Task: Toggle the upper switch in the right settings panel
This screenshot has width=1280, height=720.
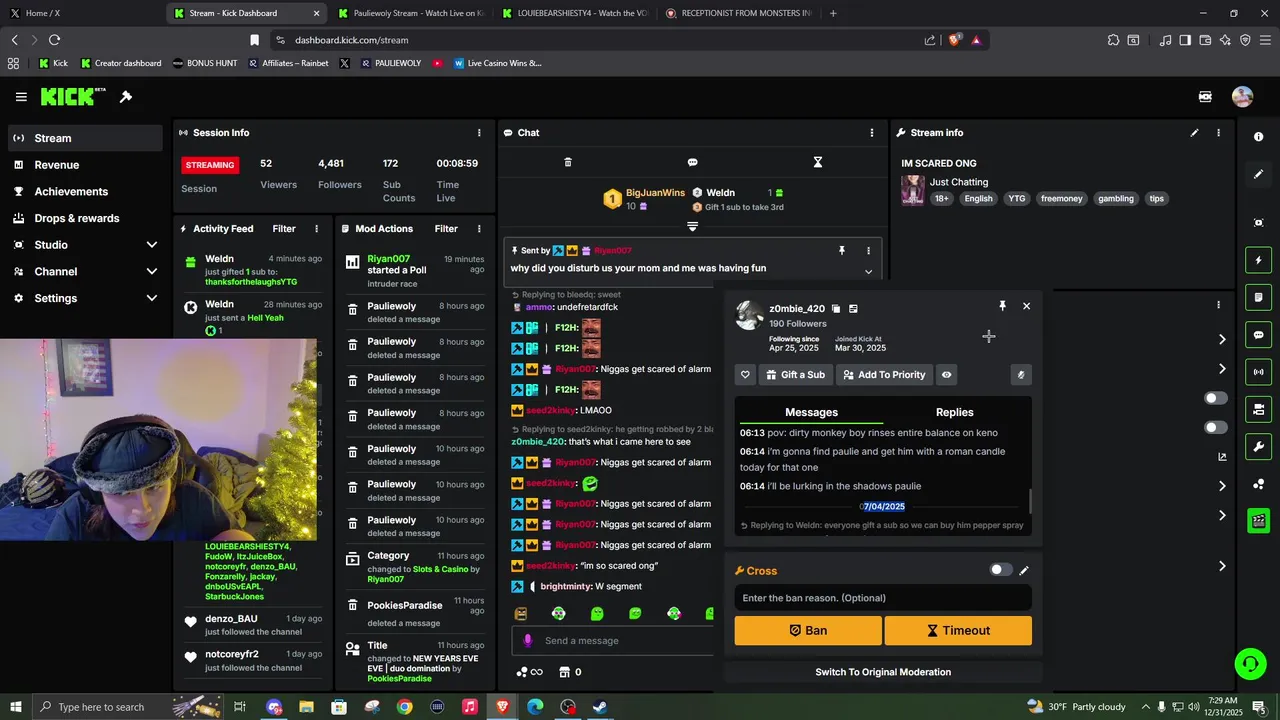Action: click(x=1215, y=398)
